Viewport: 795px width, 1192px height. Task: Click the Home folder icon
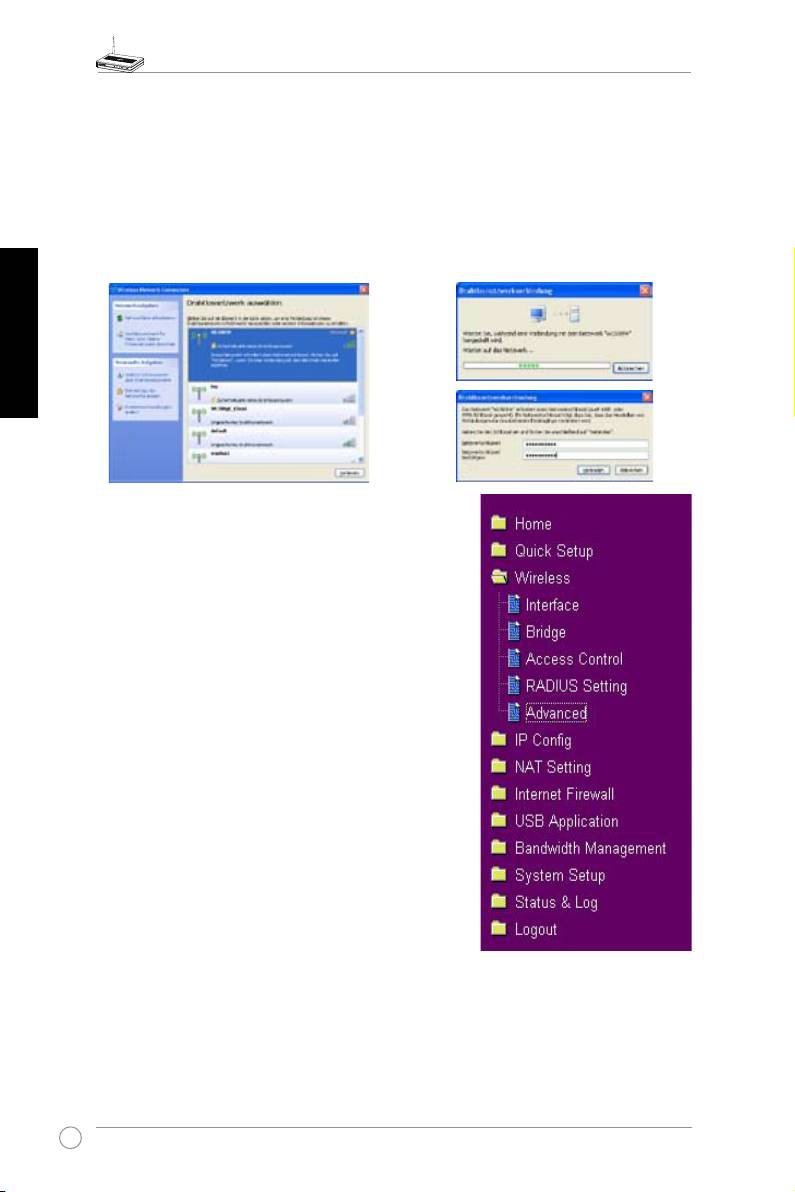(x=498, y=523)
